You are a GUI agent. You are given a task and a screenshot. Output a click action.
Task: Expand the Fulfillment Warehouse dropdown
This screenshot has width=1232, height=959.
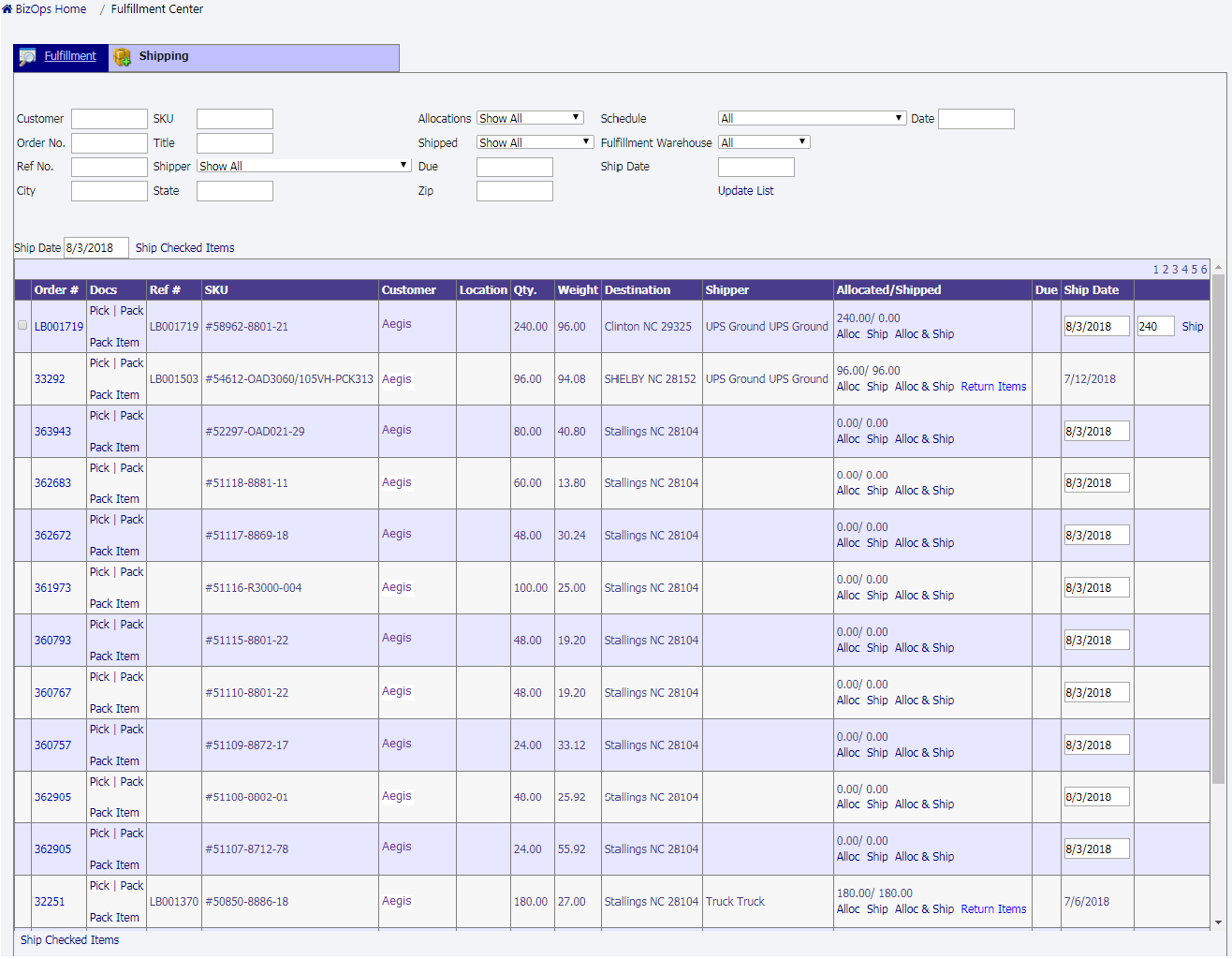tap(763, 142)
